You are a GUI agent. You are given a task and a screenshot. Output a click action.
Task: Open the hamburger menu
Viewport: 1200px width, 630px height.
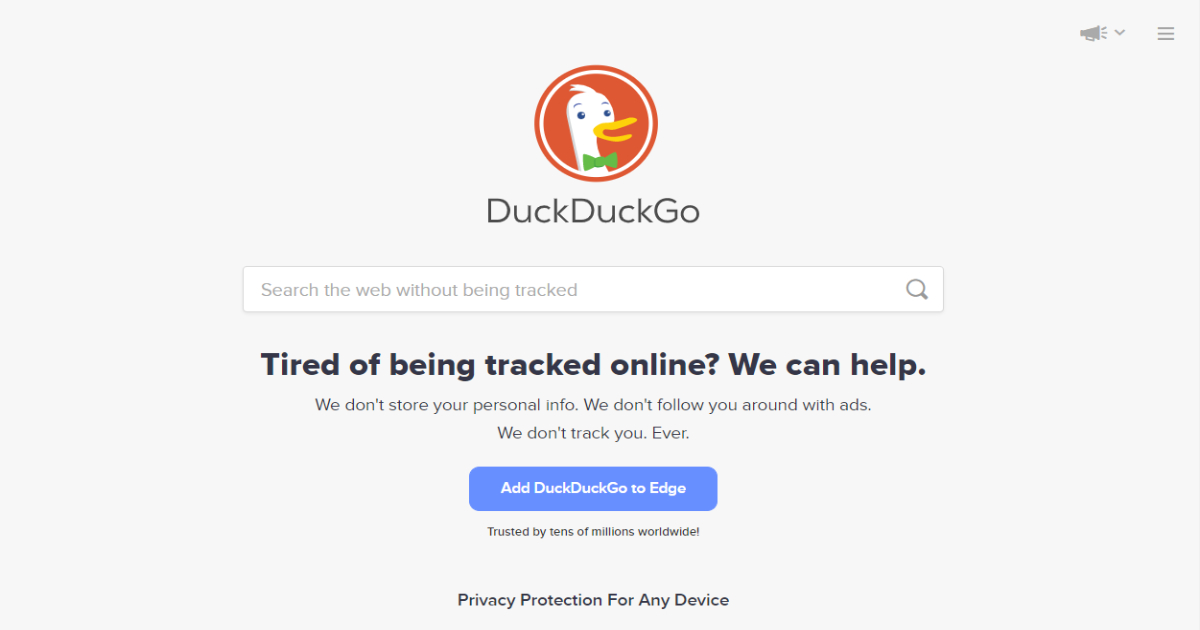click(1166, 34)
